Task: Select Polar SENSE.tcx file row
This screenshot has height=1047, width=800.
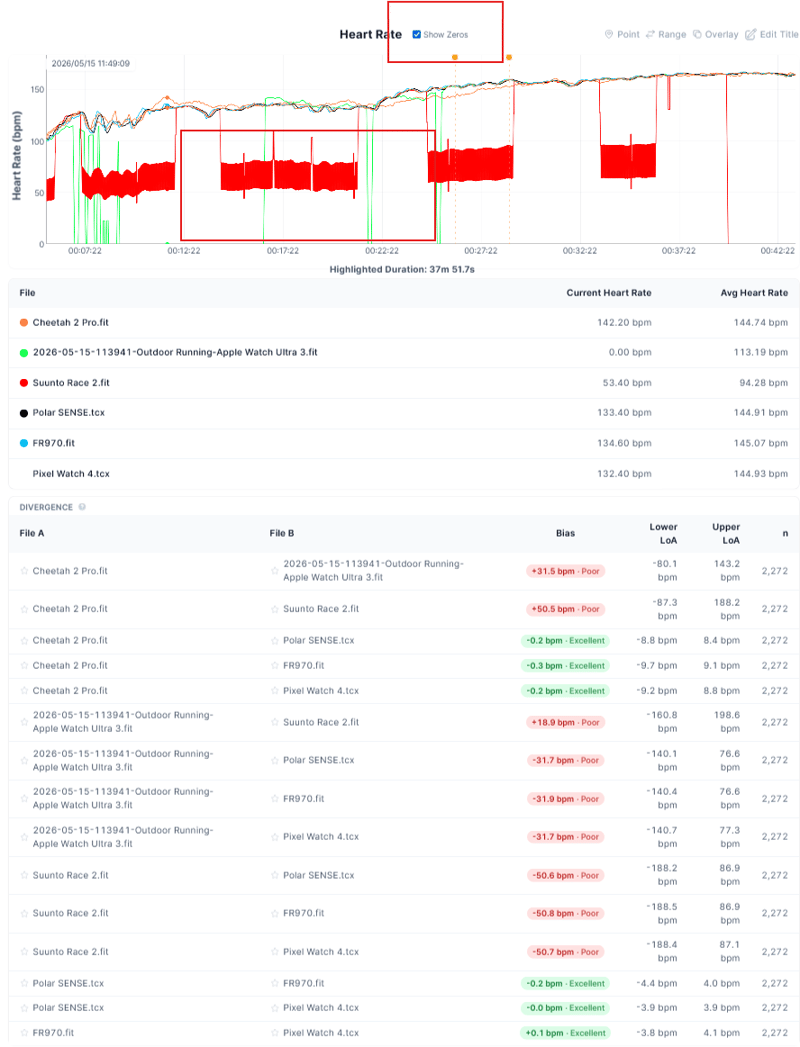Action: [x=403, y=413]
